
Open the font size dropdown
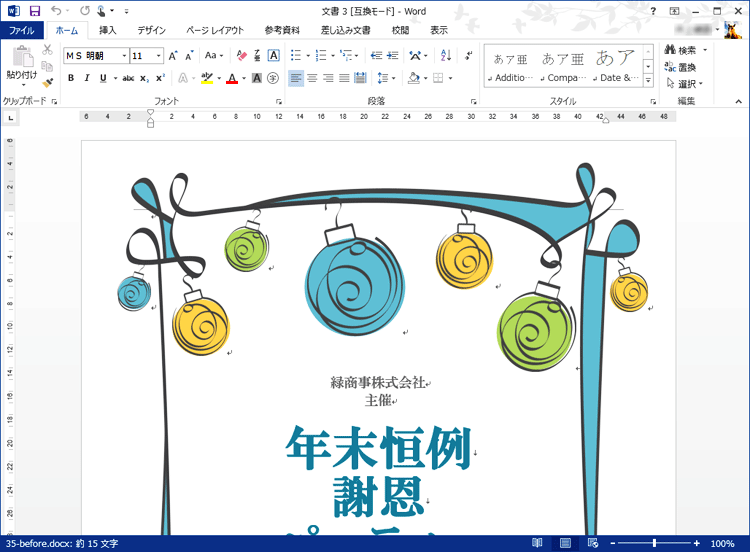tap(159, 56)
